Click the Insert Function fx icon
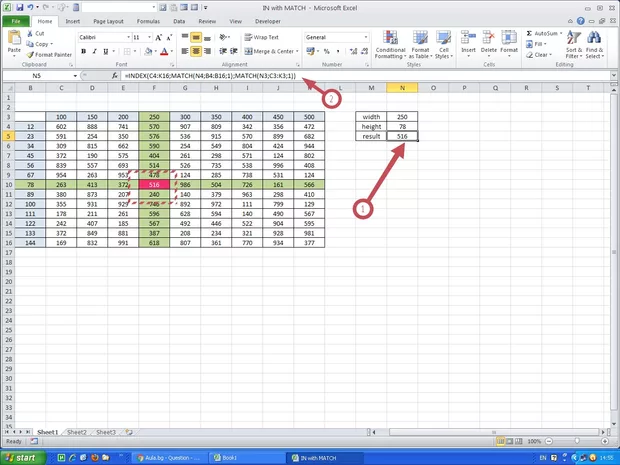 point(115,76)
